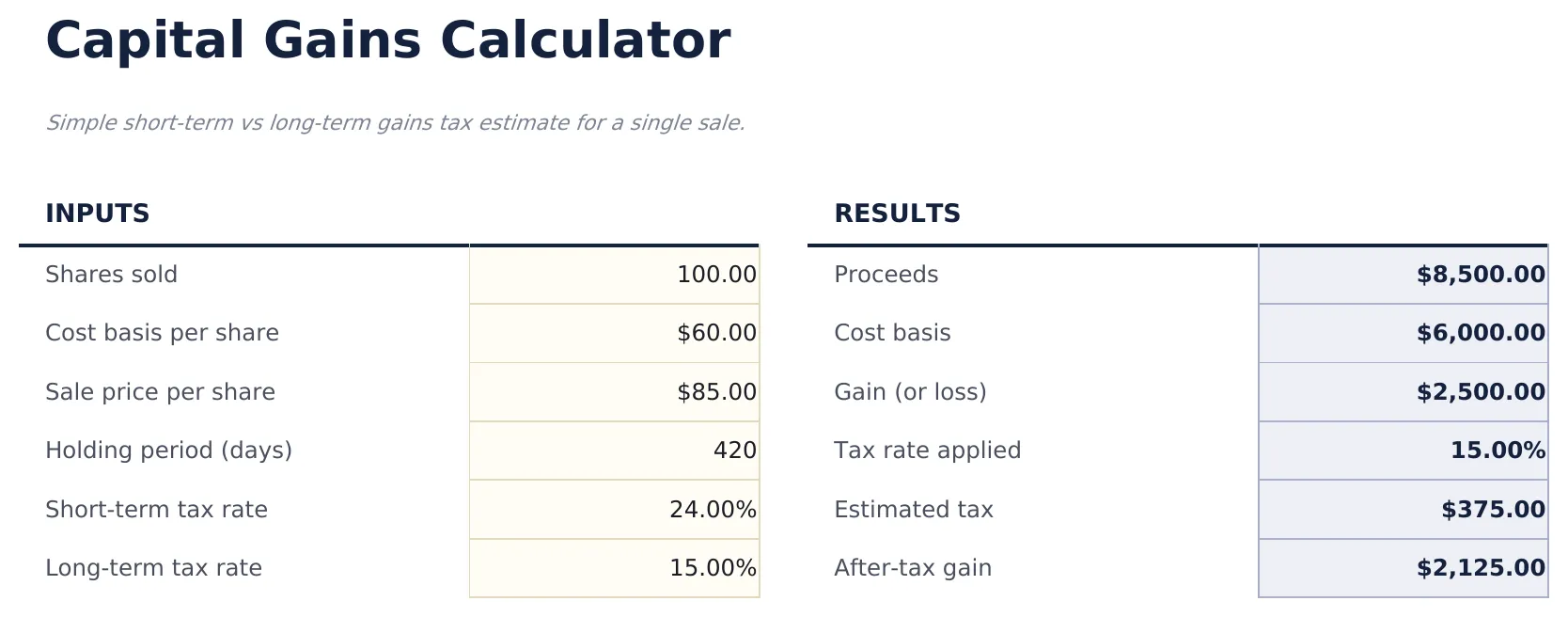Click the After-tax gain row label
The height and width of the screenshot is (617, 1568).
(912, 568)
